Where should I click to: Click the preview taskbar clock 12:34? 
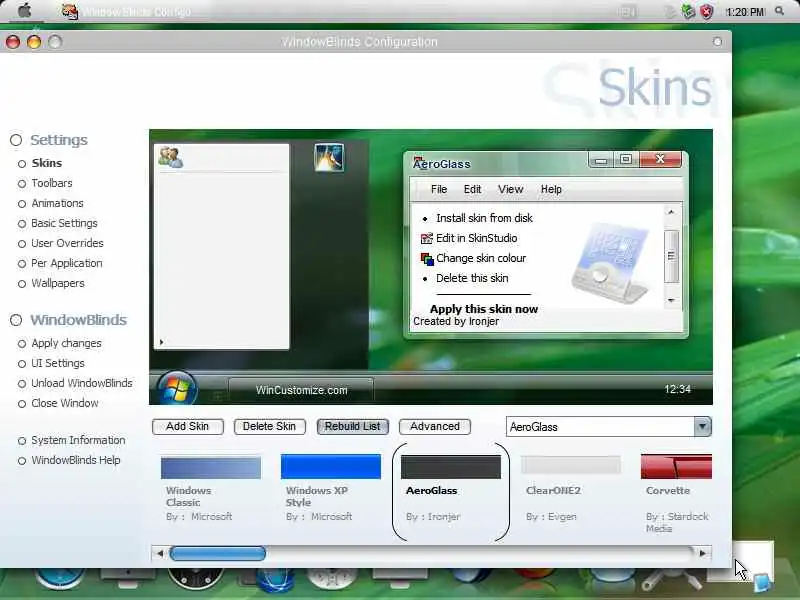tap(677, 389)
